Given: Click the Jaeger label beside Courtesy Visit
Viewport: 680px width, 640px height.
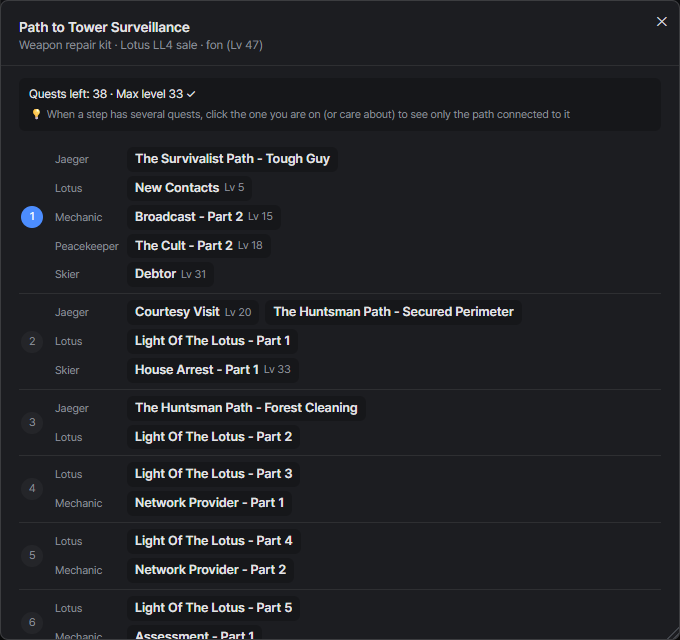Looking at the screenshot, I should pos(72,313).
